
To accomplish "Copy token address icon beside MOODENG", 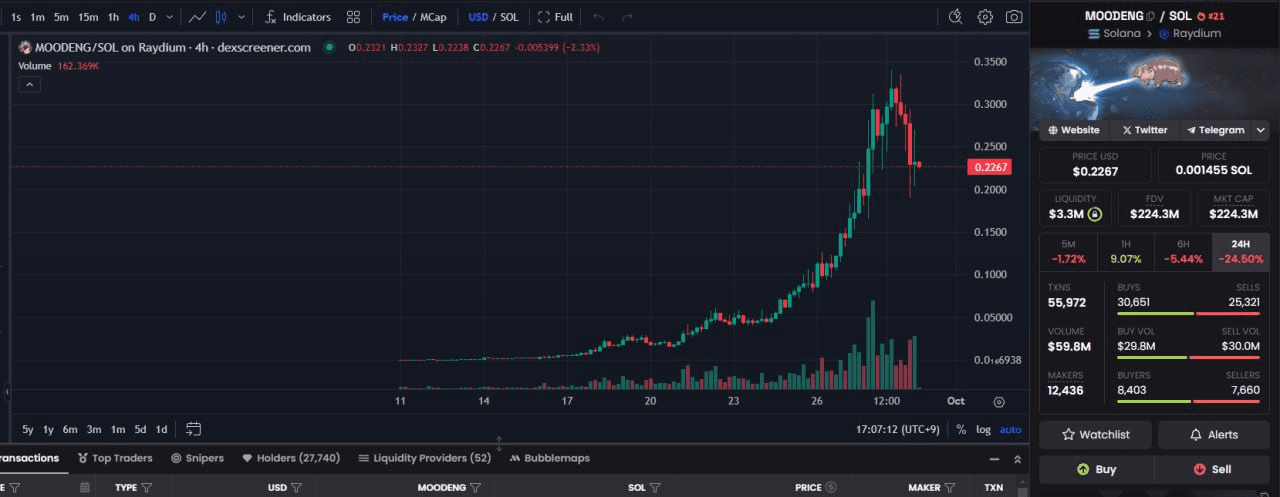I will point(1151,16).
